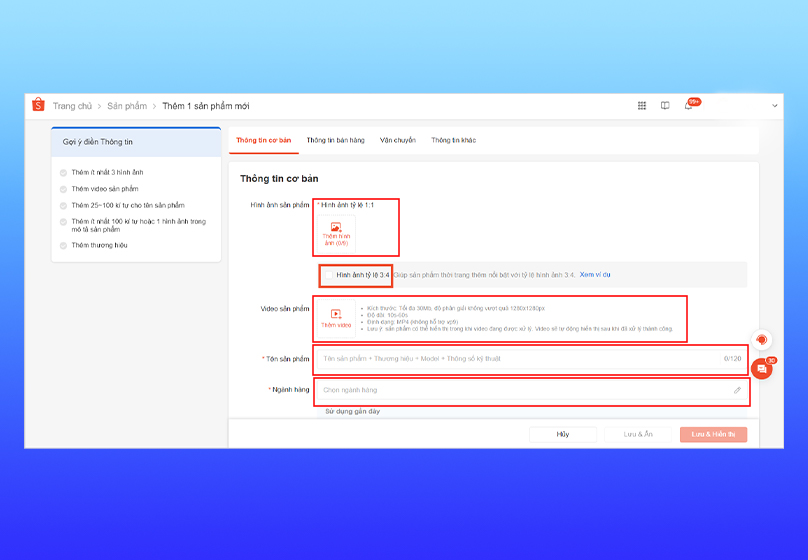Enable the Hình ảnh tỷ lệ 3:4 checkbox
The image size is (808, 560).
click(x=328, y=274)
